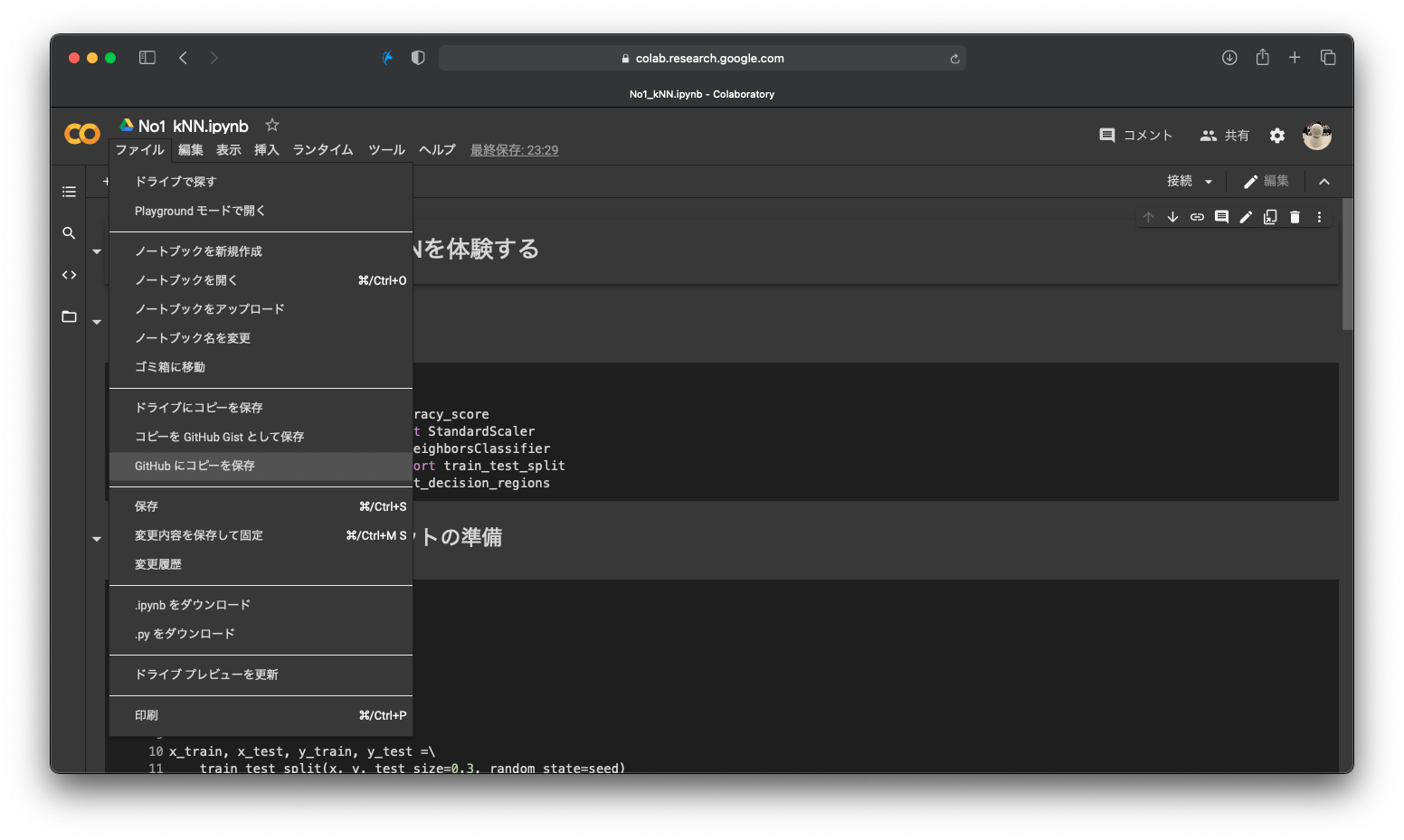Open the table of contents sidebar
Image resolution: width=1404 pixels, height=840 pixels.
click(x=69, y=192)
